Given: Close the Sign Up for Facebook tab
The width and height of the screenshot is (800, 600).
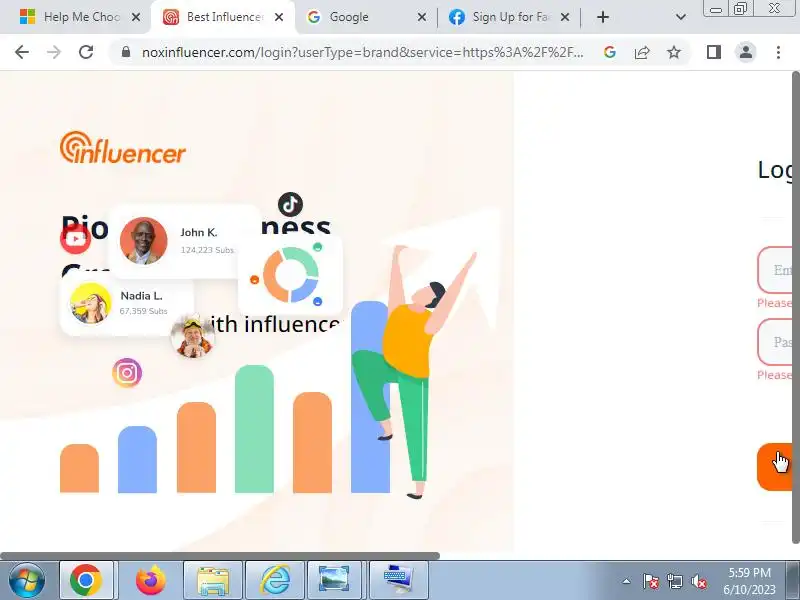Looking at the screenshot, I should (565, 17).
